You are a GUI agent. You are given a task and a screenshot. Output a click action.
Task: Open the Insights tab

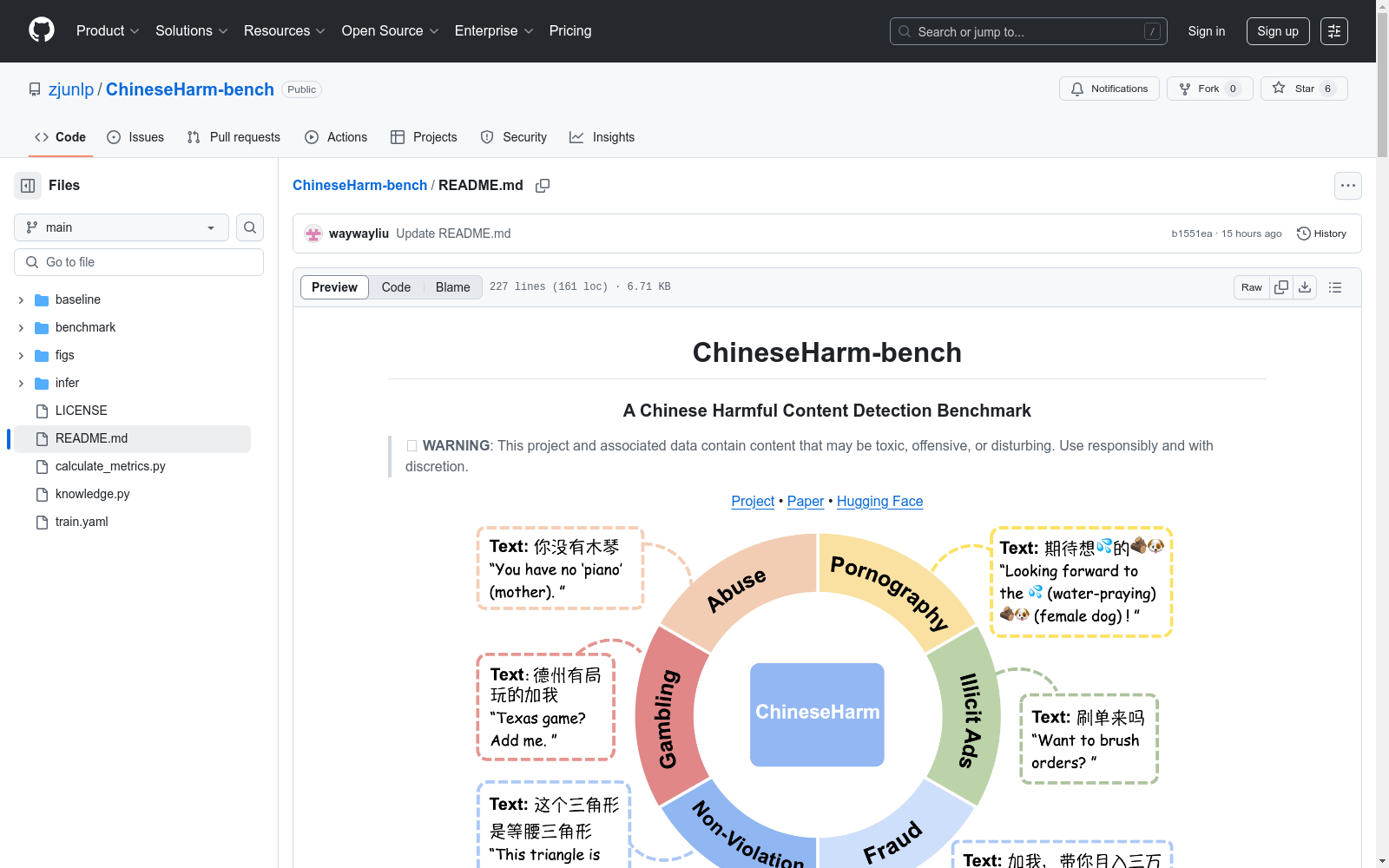click(602, 136)
